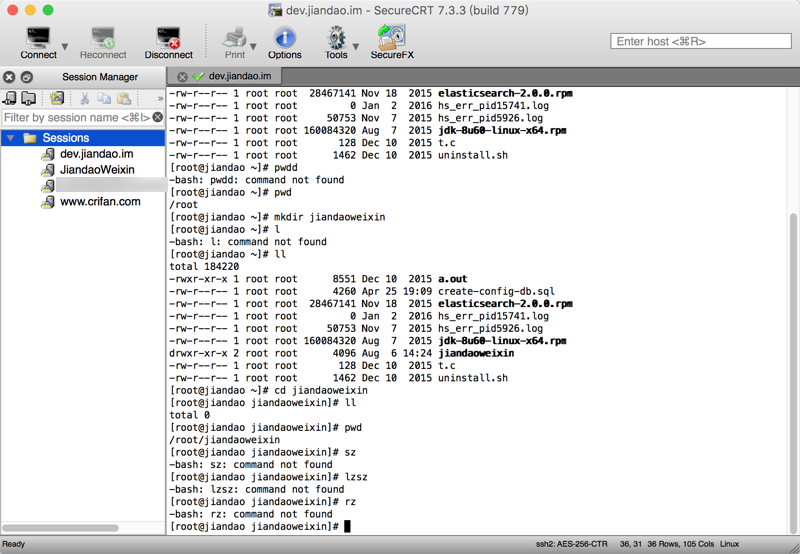Click the Tools gear icon
Screen dimensions: 800x554
336,38
